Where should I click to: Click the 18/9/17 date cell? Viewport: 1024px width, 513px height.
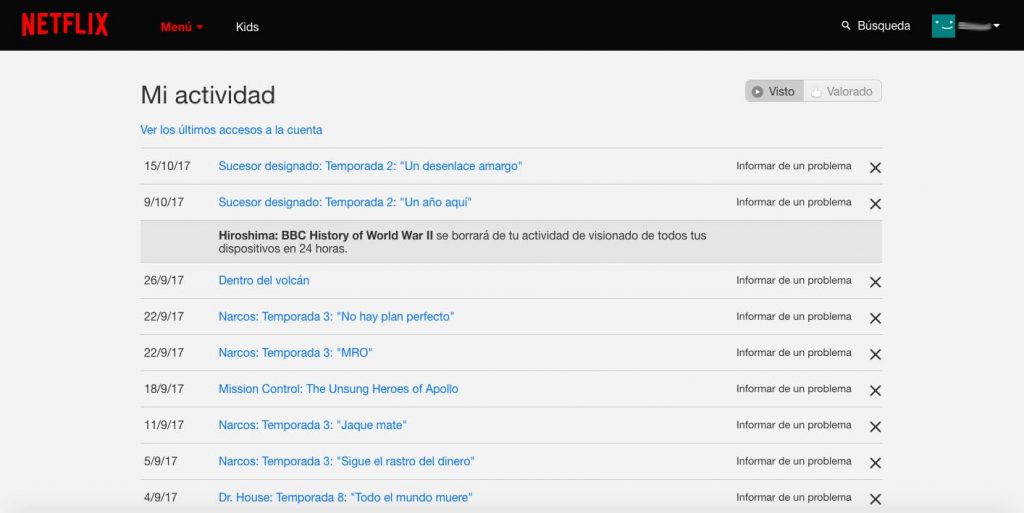pyautogui.click(x=164, y=389)
